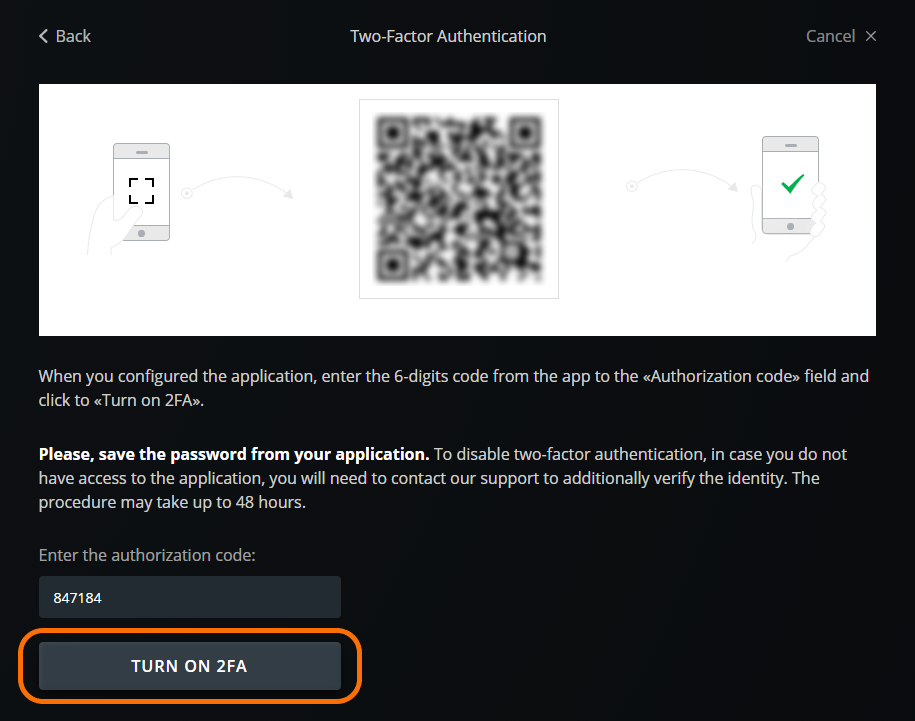Go back using the Back link

[x=65, y=36]
